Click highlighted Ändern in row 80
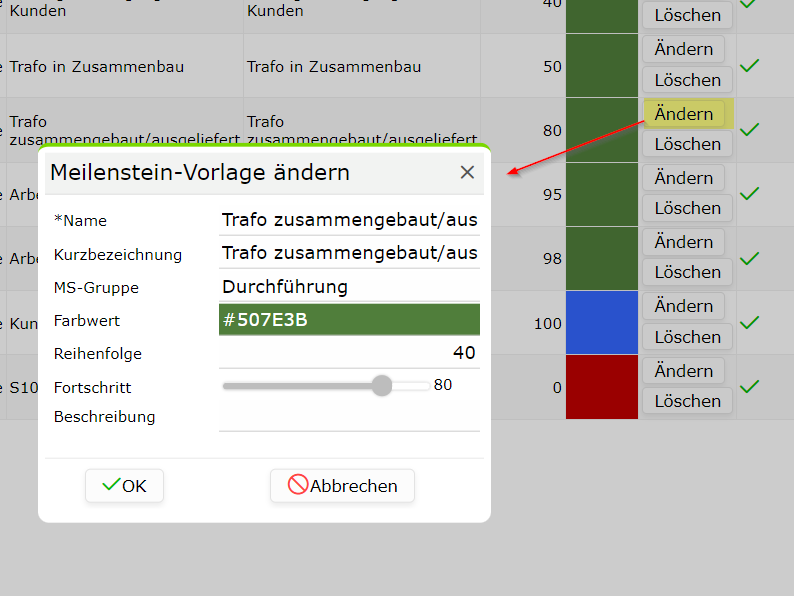794x596 pixels. (x=683, y=113)
